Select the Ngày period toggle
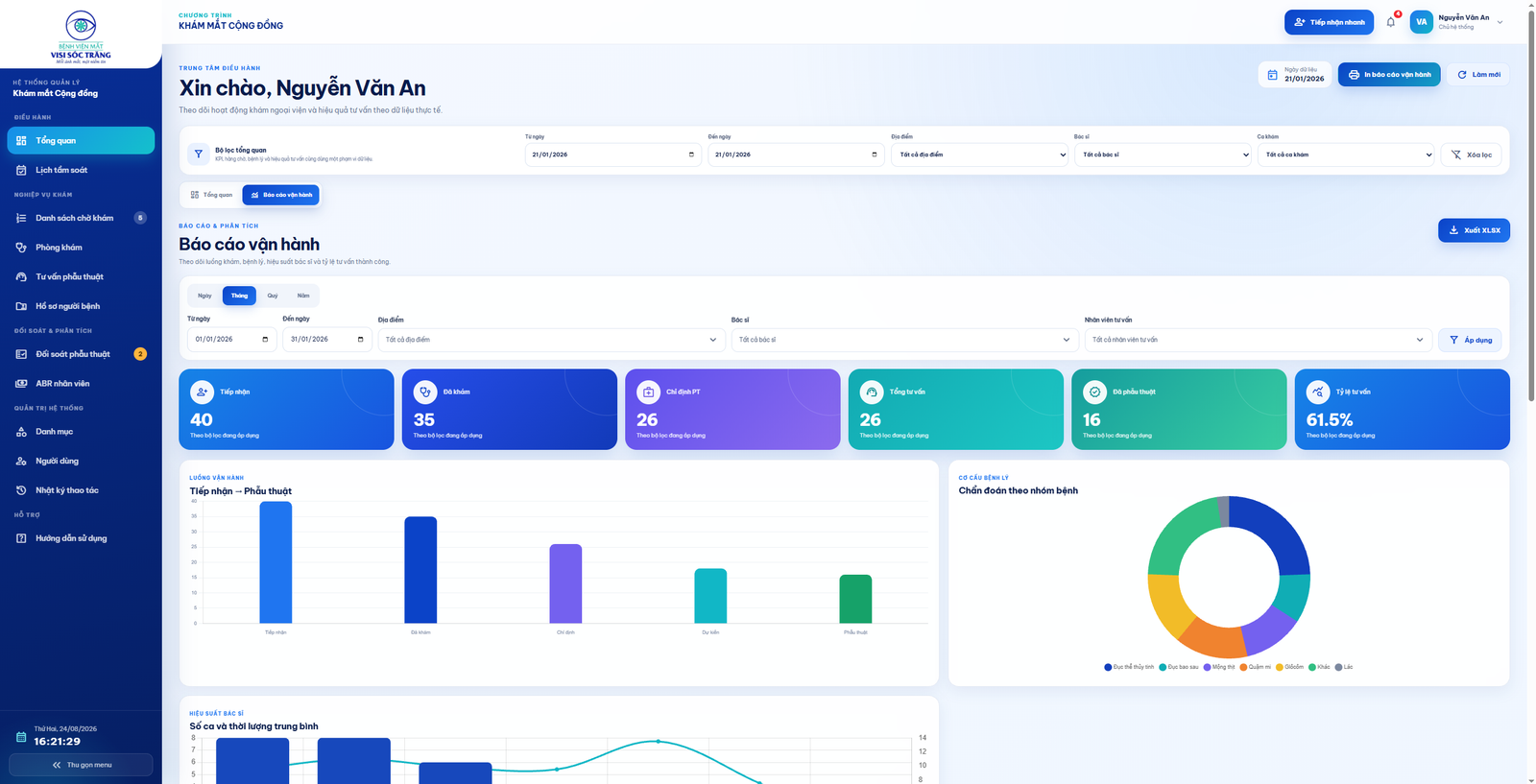Viewport: 1536px width, 784px height. [x=204, y=296]
